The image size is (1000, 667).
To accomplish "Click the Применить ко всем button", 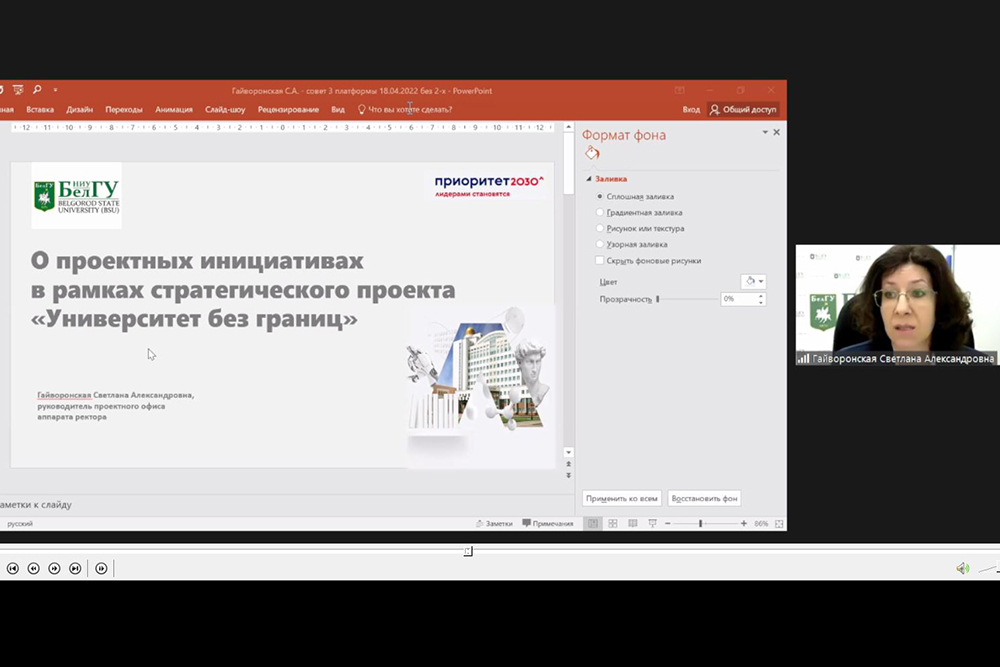I will [621, 498].
